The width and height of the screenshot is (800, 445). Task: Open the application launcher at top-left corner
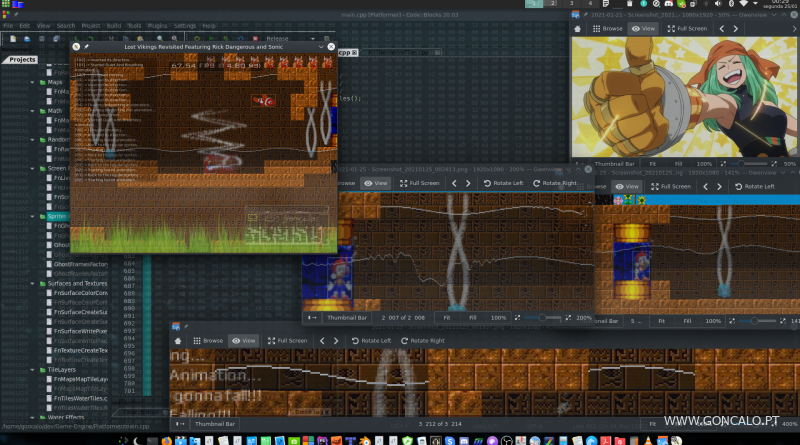pyautogui.click(x=6, y=4)
